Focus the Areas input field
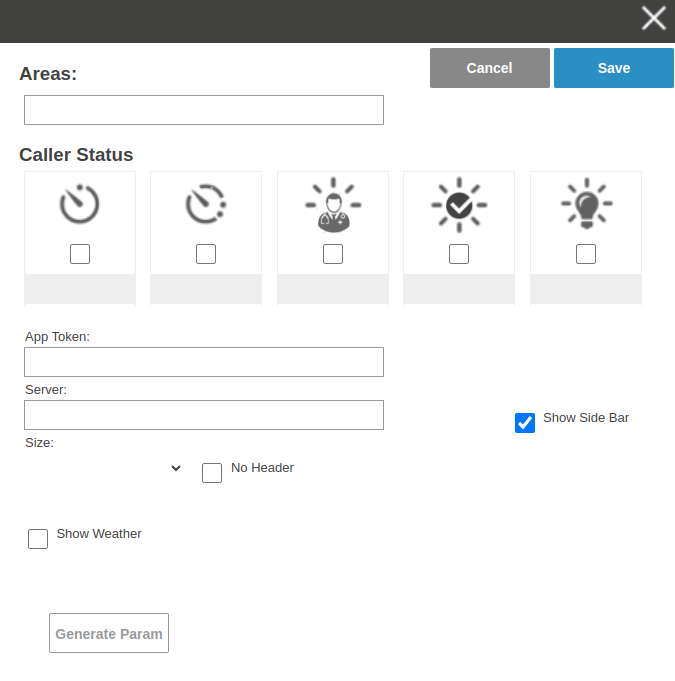675x681 pixels. pos(204,110)
